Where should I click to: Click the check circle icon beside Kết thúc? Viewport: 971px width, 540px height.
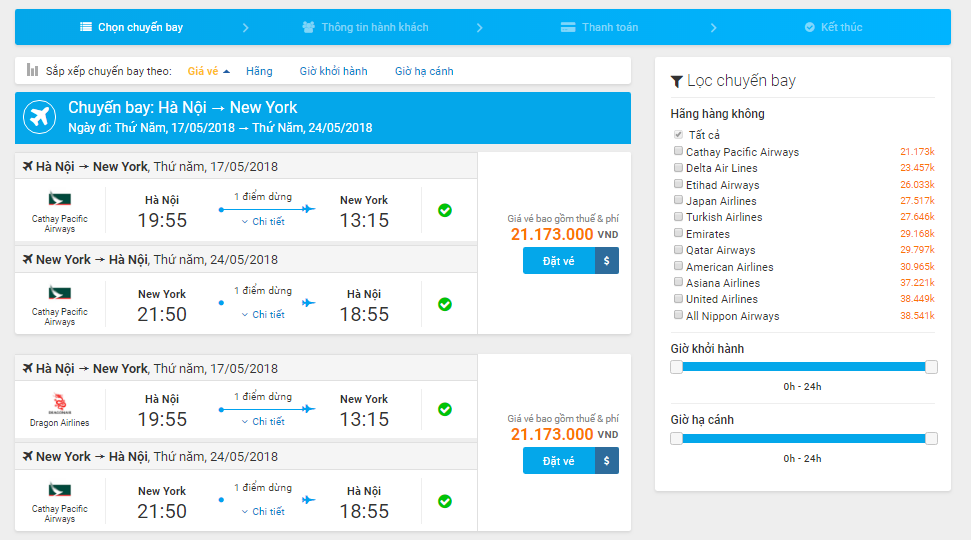tap(809, 27)
